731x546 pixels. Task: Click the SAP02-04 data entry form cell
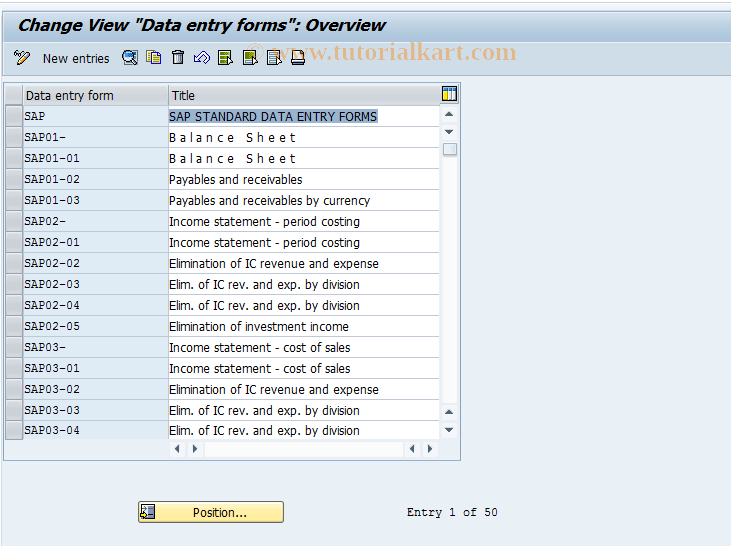tap(96, 305)
